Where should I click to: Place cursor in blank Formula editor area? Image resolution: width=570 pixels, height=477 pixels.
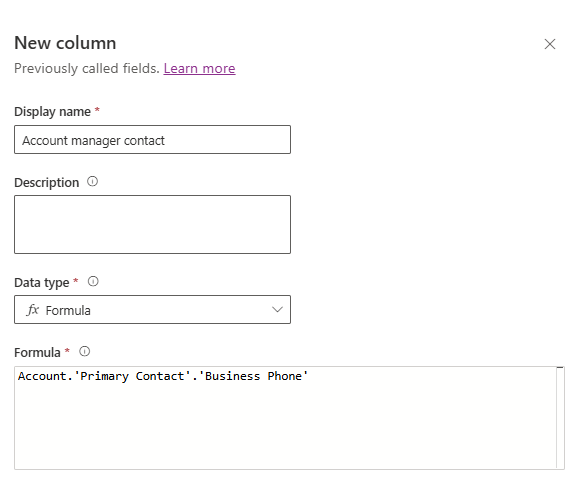point(285,426)
